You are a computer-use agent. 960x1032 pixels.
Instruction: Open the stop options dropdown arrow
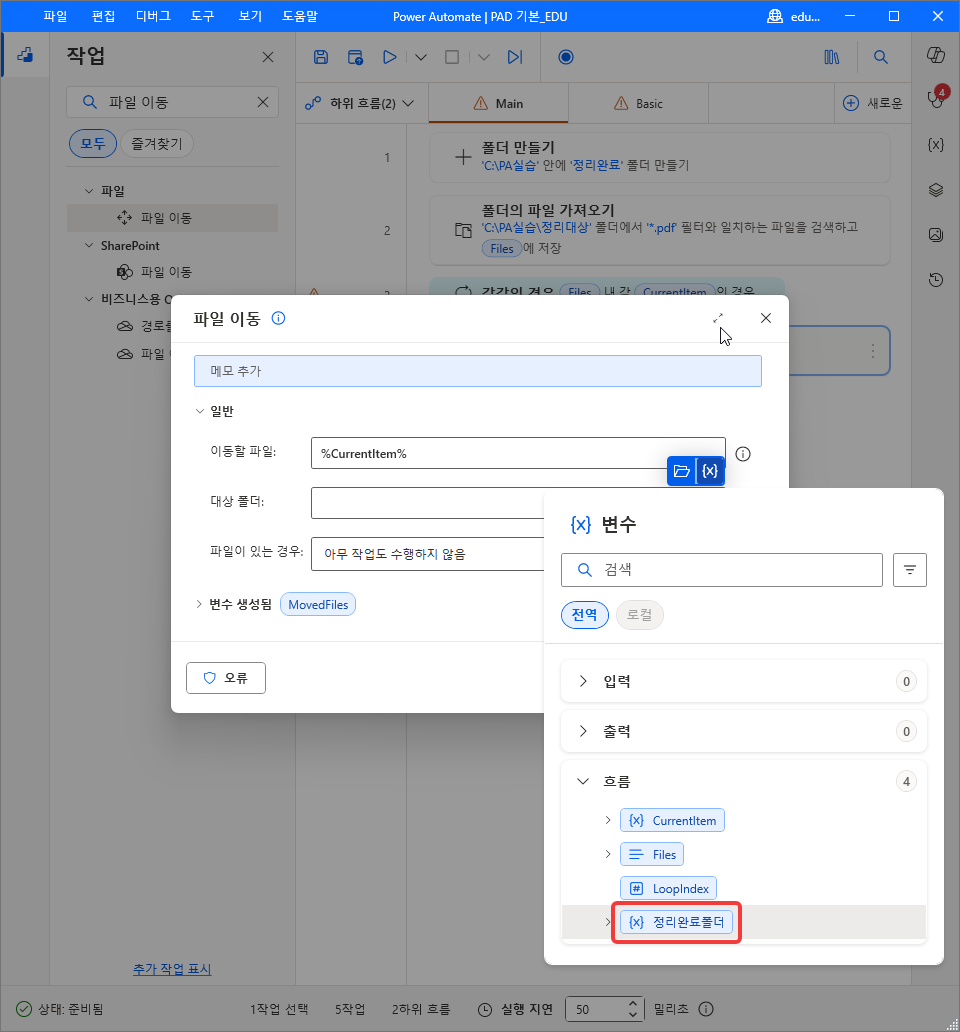[484, 57]
